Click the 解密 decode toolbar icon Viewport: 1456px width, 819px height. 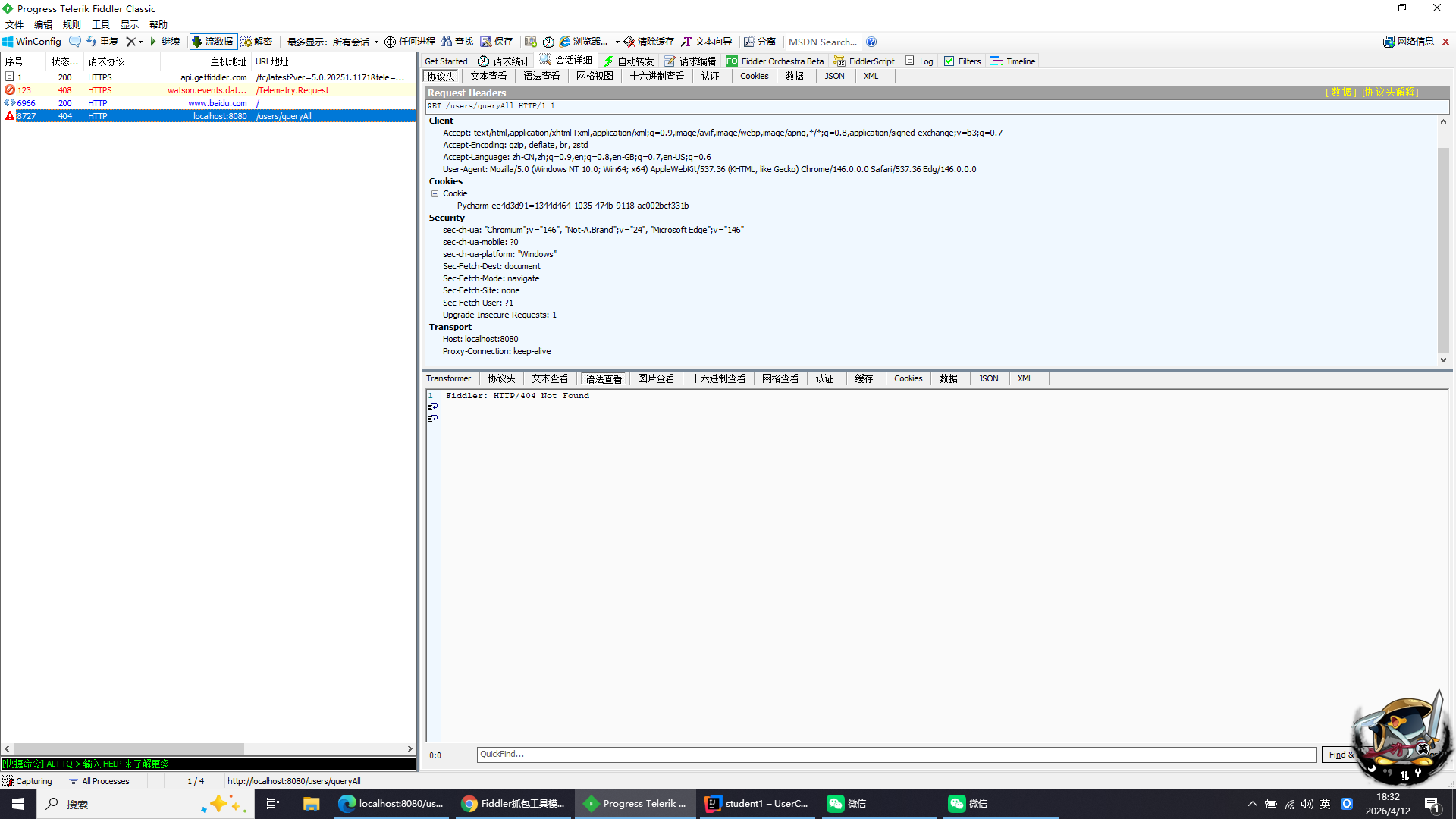[x=246, y=42]
